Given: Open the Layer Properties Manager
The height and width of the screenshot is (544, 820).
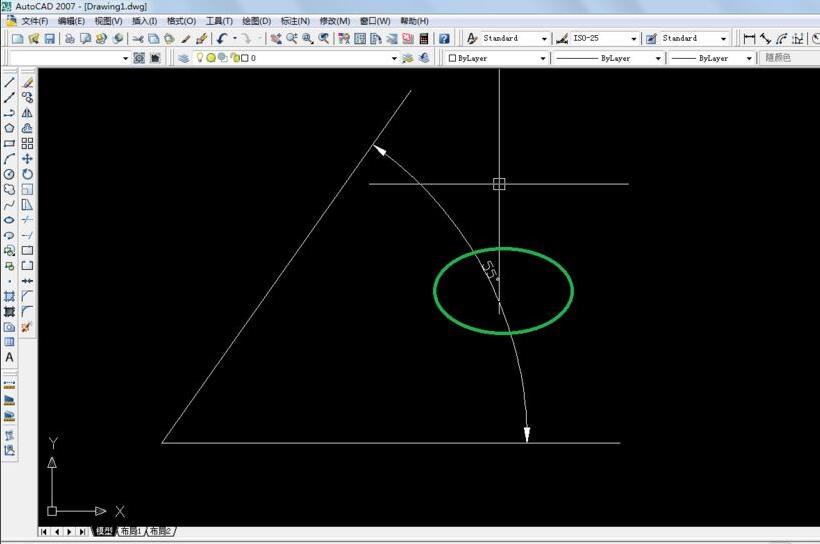Looking at the screenshot, I should (x=184, y=58).
